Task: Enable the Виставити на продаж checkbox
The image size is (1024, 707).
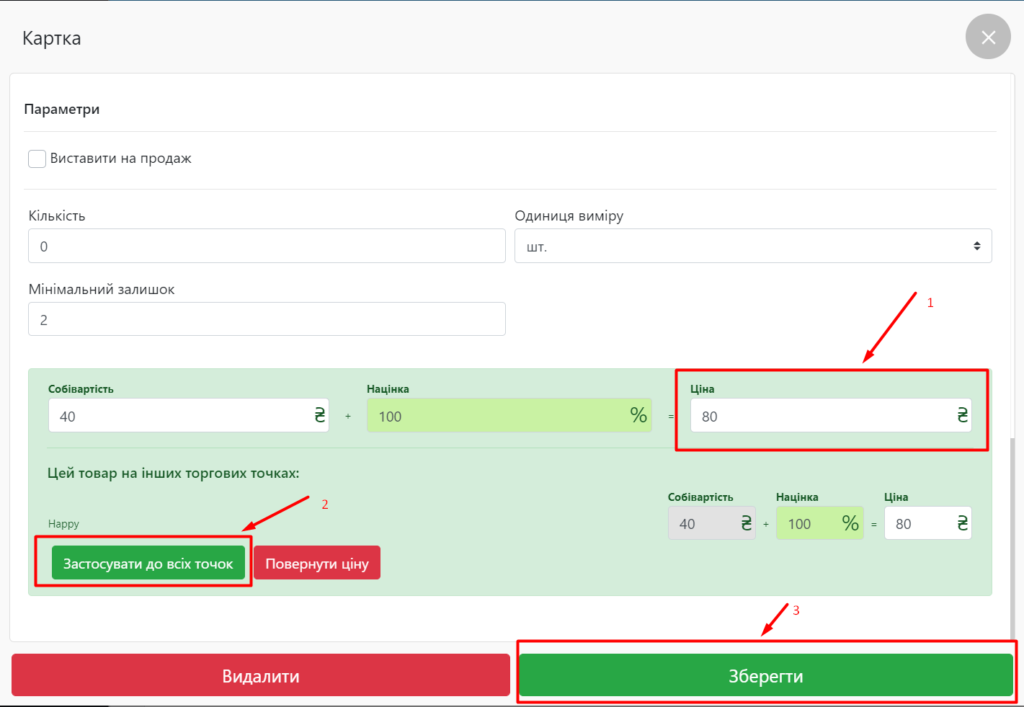Action: tap(37, 158)
